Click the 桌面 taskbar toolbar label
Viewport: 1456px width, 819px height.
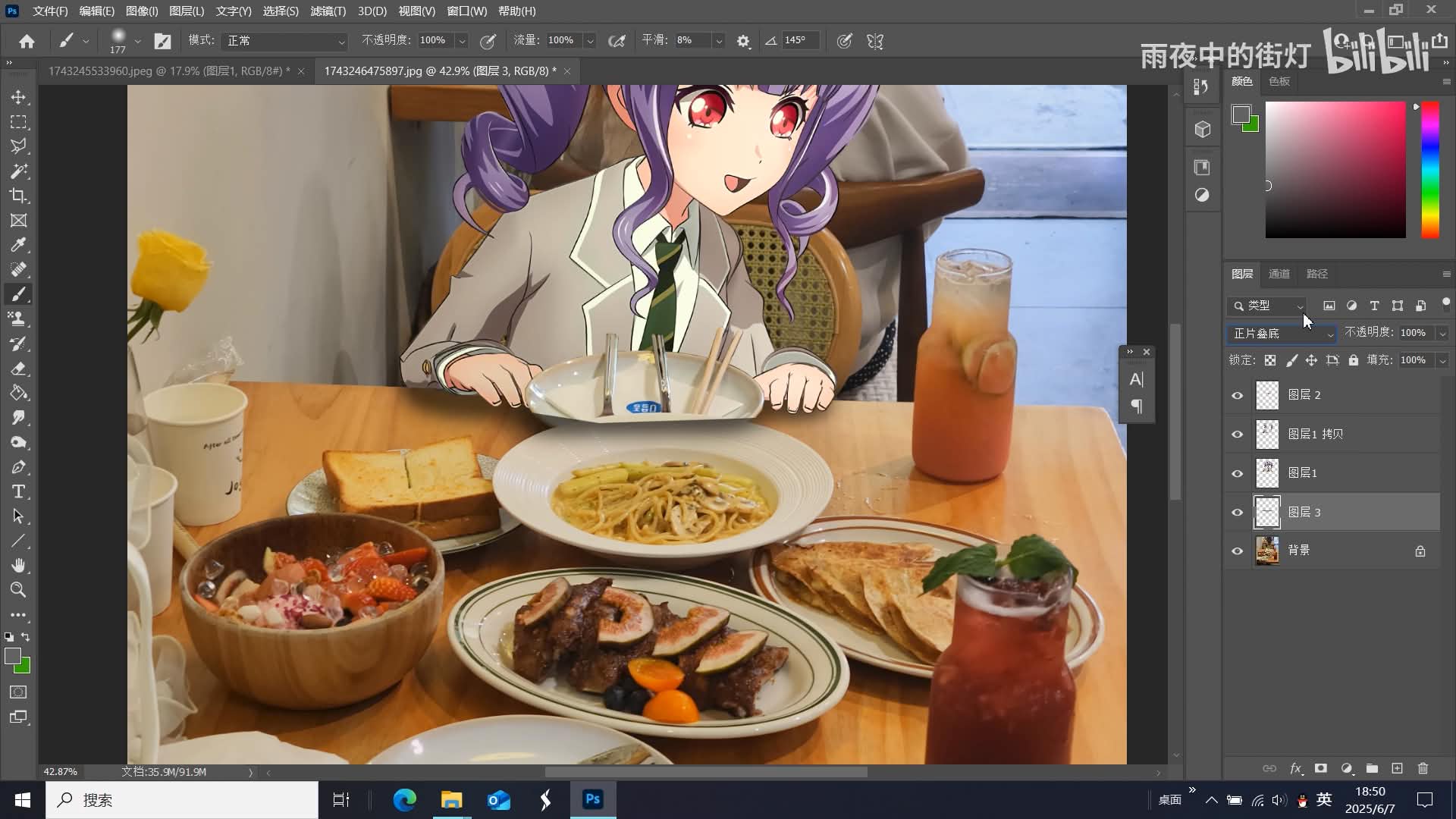tap(1169, 799)
